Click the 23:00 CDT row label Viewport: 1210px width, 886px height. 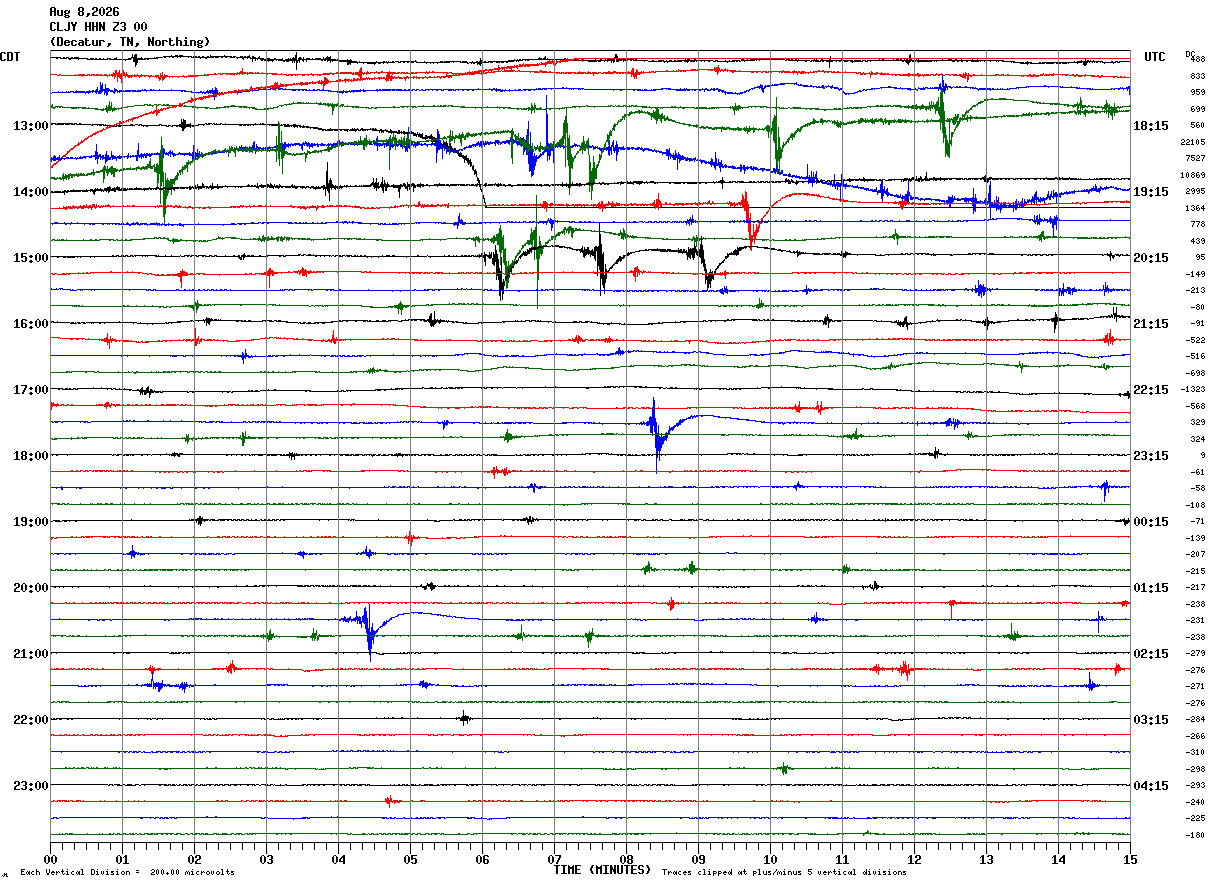pos(30,786)
